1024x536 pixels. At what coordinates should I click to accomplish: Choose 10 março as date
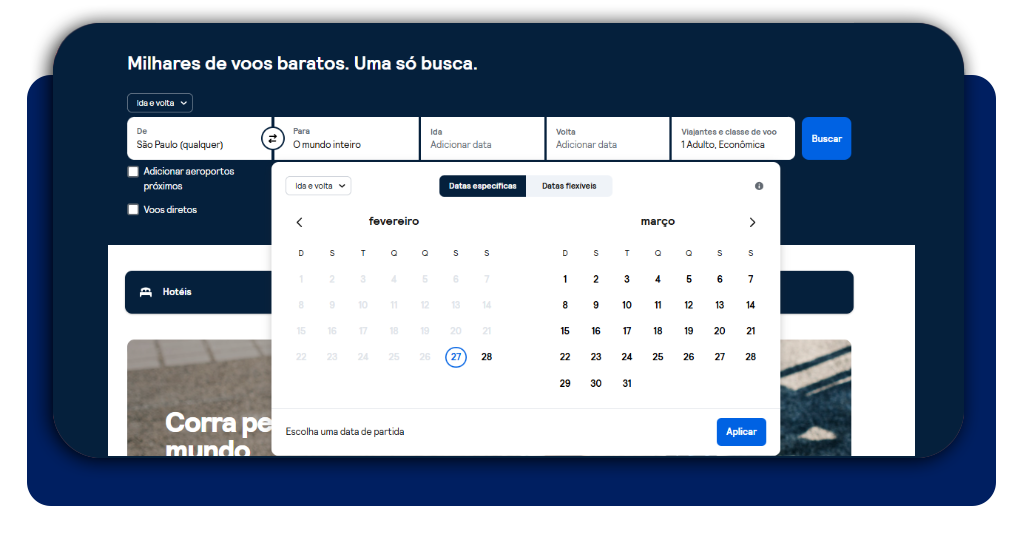[x=627, y=305]
